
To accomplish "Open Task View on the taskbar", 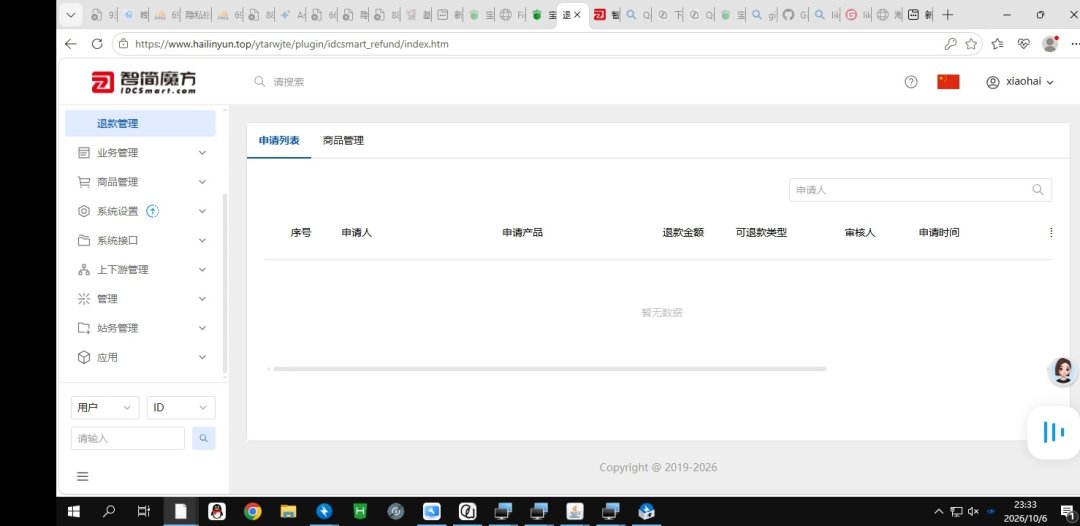I will 143,512.
